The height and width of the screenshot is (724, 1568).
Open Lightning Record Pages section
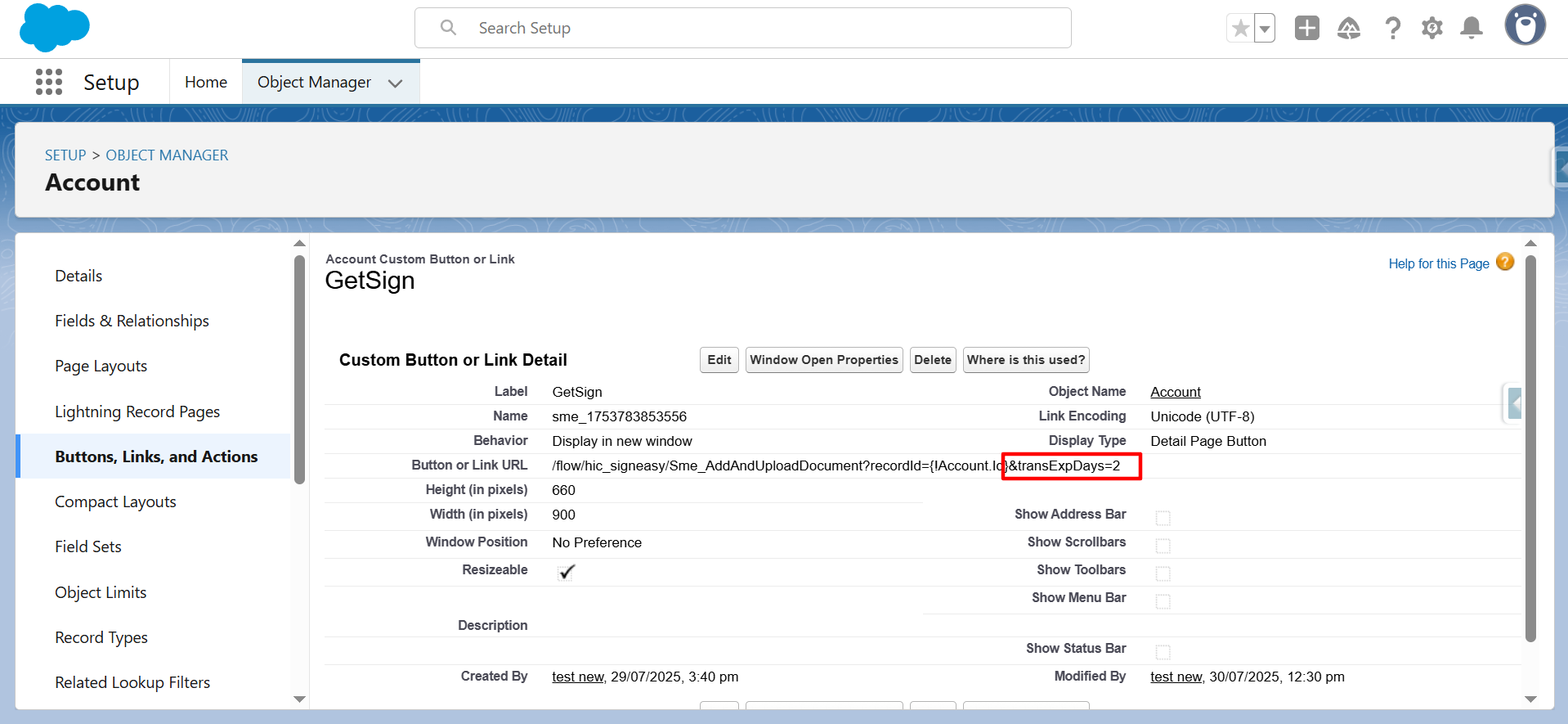click(137, 411)
